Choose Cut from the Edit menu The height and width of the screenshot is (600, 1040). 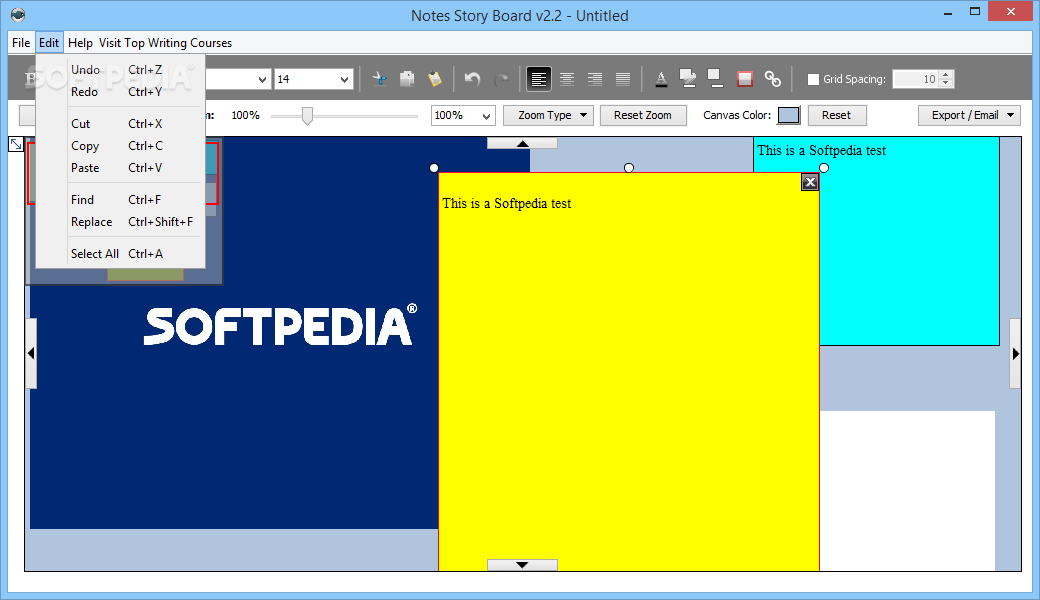(119, 123)
